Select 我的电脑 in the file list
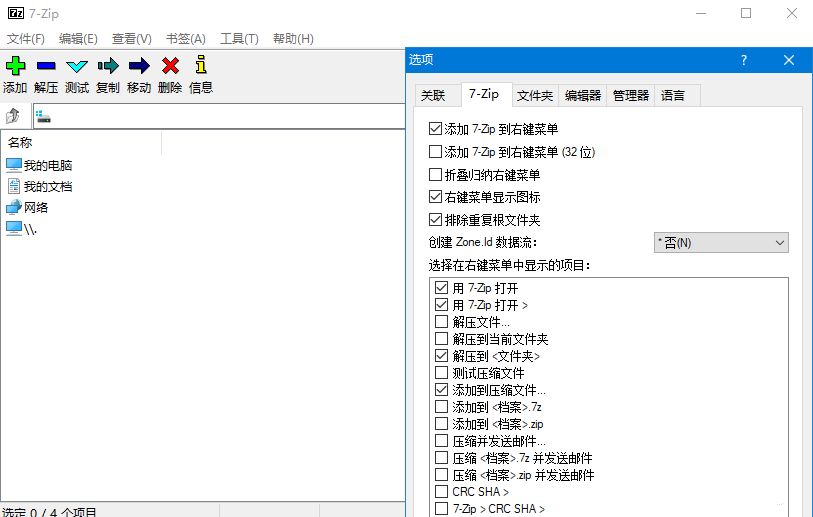 coord(47,165)
